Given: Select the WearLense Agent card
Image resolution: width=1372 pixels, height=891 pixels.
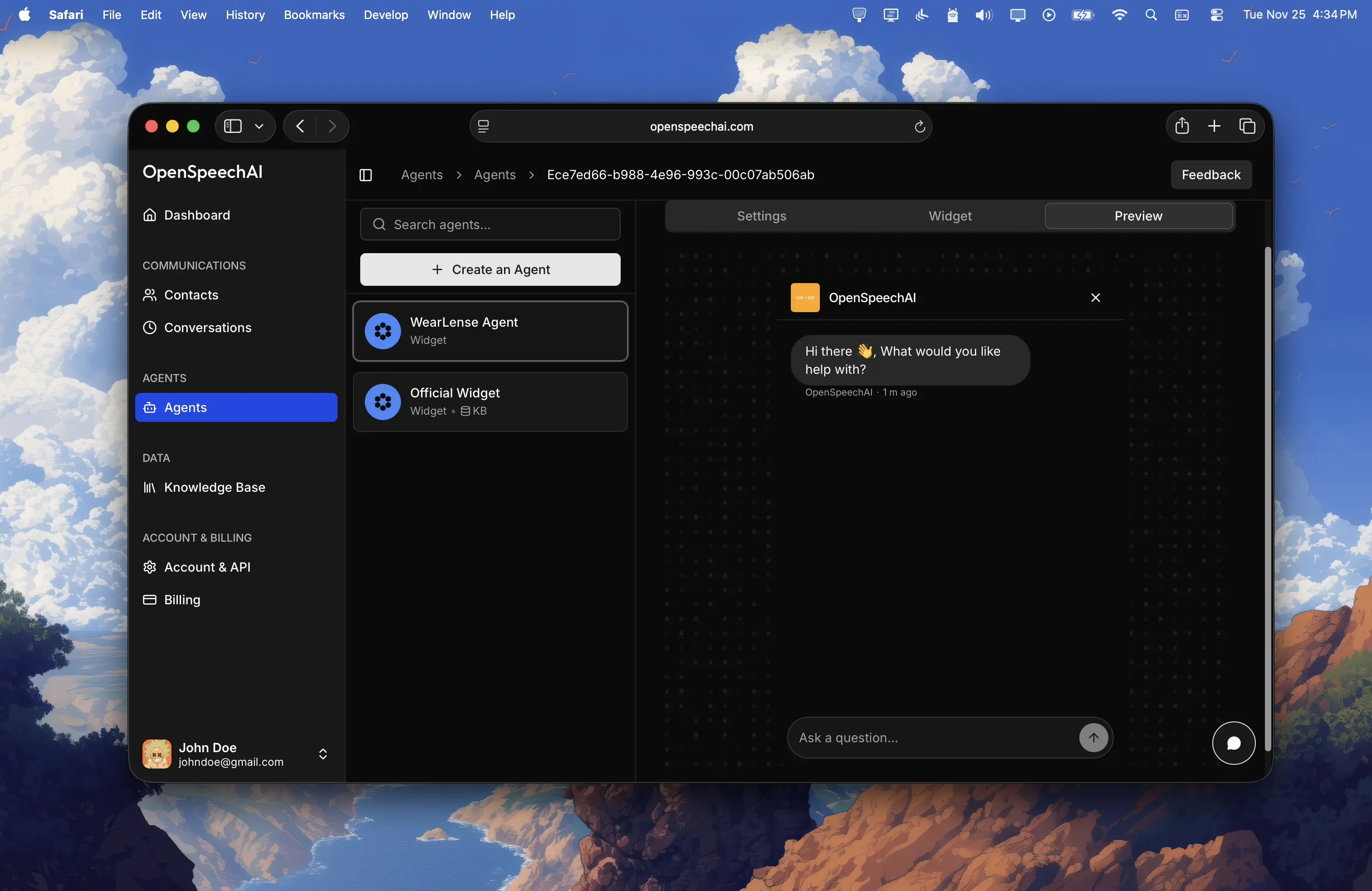Looking at the screenshot, I should 490,331.
